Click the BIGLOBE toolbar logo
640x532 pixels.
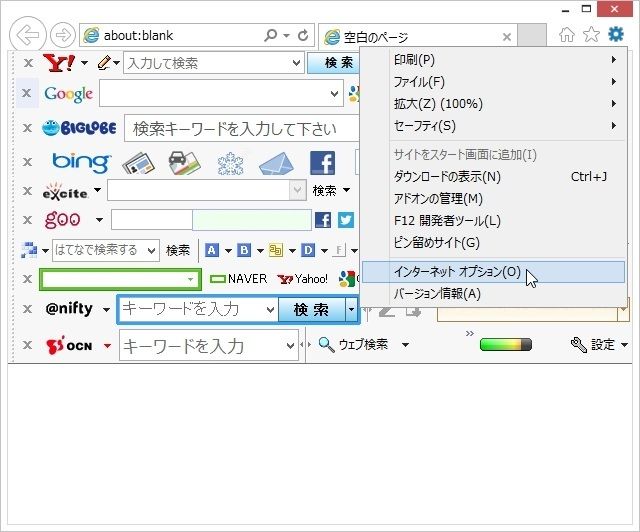tap(79, 128)
